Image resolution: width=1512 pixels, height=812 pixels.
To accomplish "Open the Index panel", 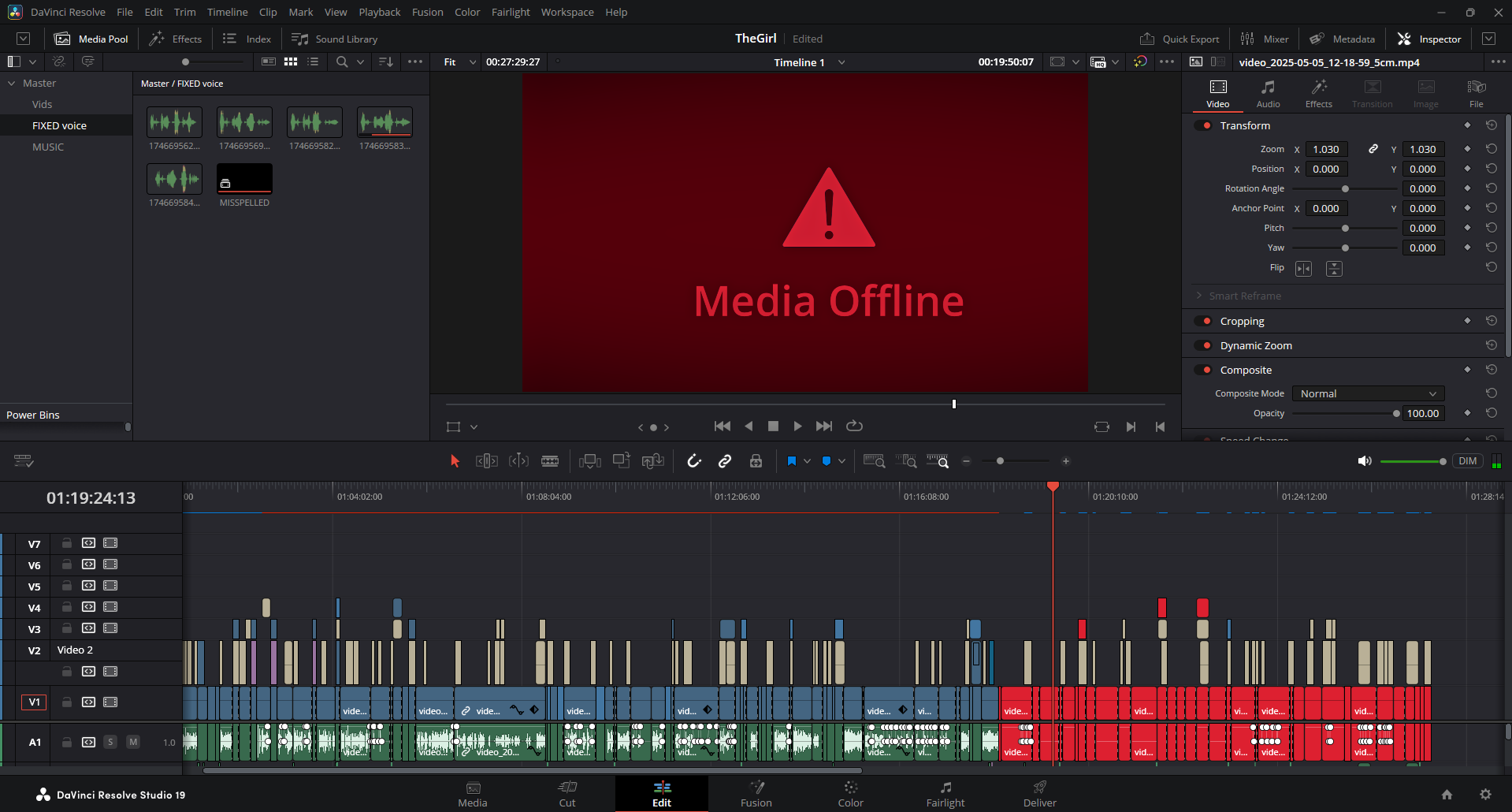I will click(247, 39).
